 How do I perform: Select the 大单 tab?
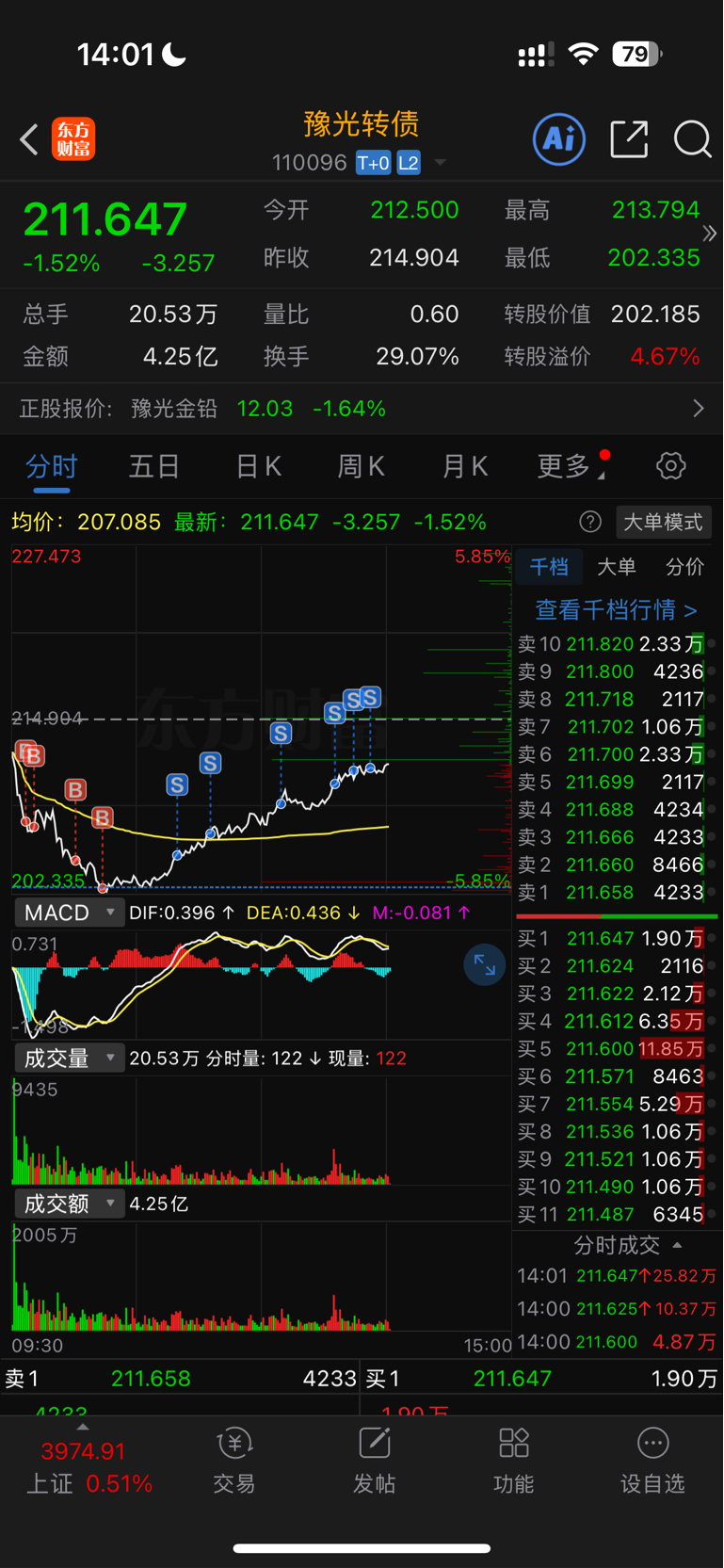pos(617,566)
